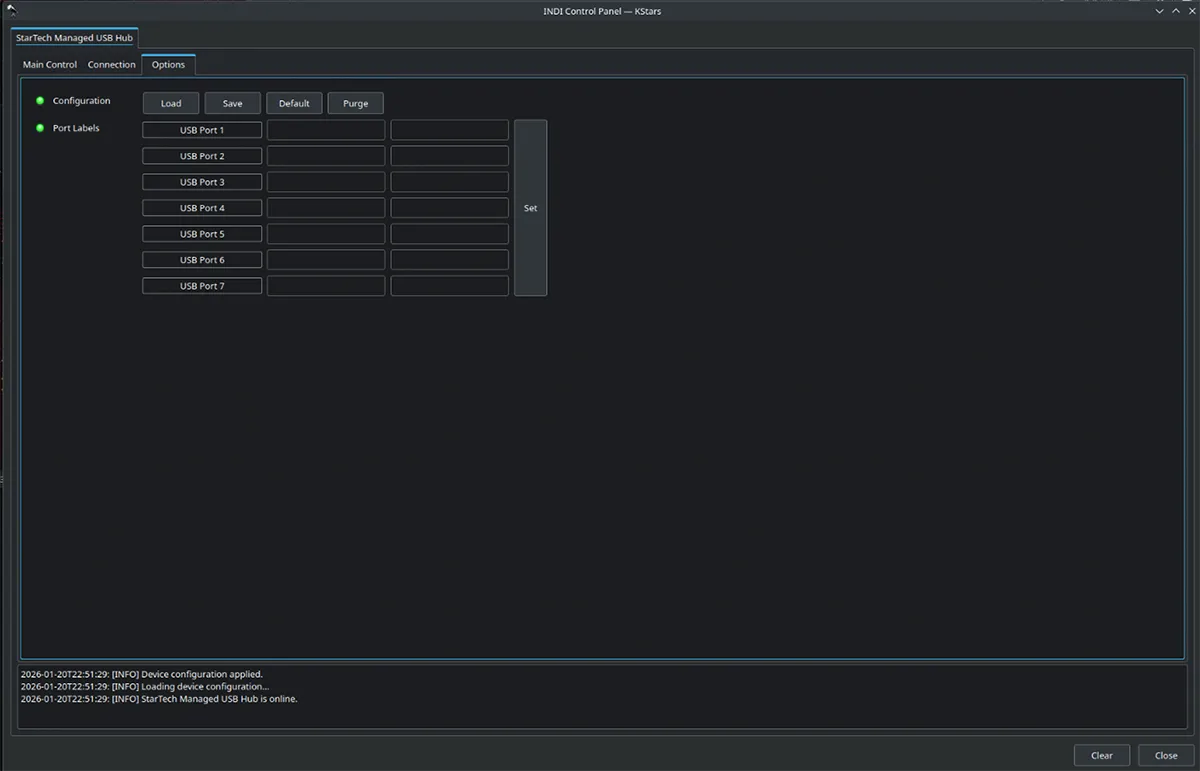The height and width of the screenshot is (771, 1200).
Task: Focus the new-value input next to Set for USB Port 5
Action: tap(450, 234)
